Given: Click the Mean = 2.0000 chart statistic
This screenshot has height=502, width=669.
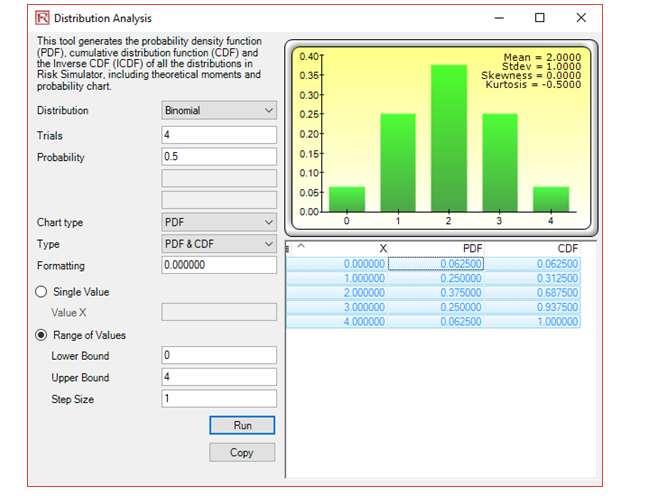Looking at the screenshot, I should coord(542,57).
